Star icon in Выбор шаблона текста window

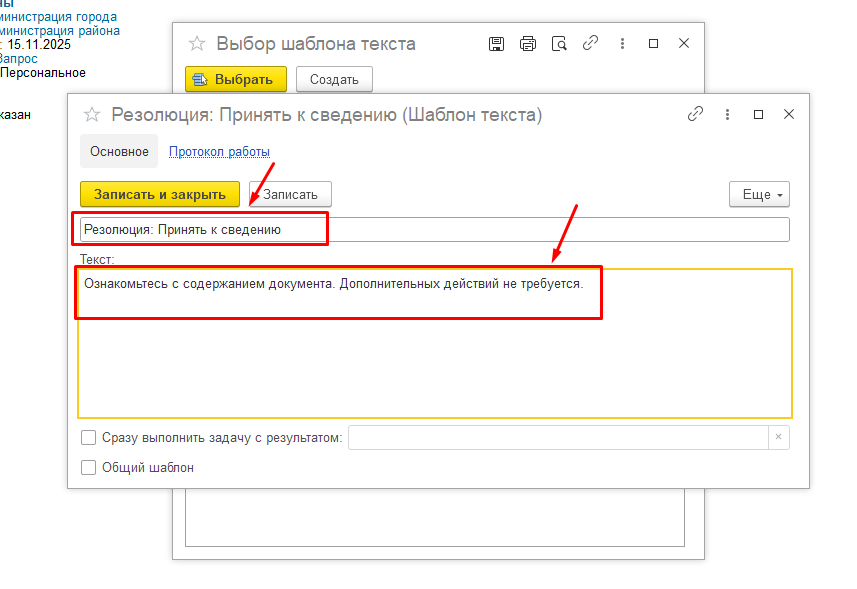[197, 43]
